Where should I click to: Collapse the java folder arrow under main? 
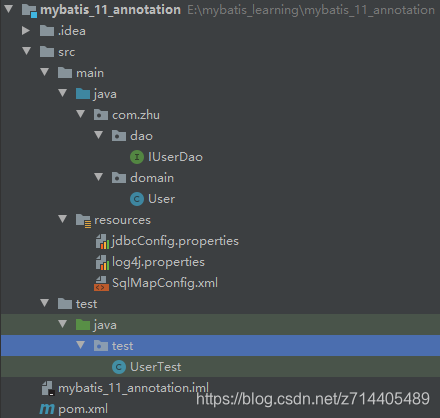coord(63,93)
